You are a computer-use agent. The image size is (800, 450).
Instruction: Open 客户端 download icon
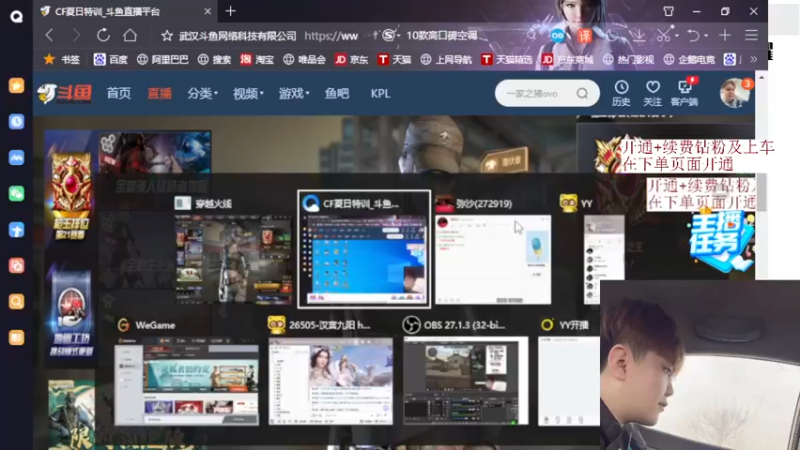[x=684, y=93]
